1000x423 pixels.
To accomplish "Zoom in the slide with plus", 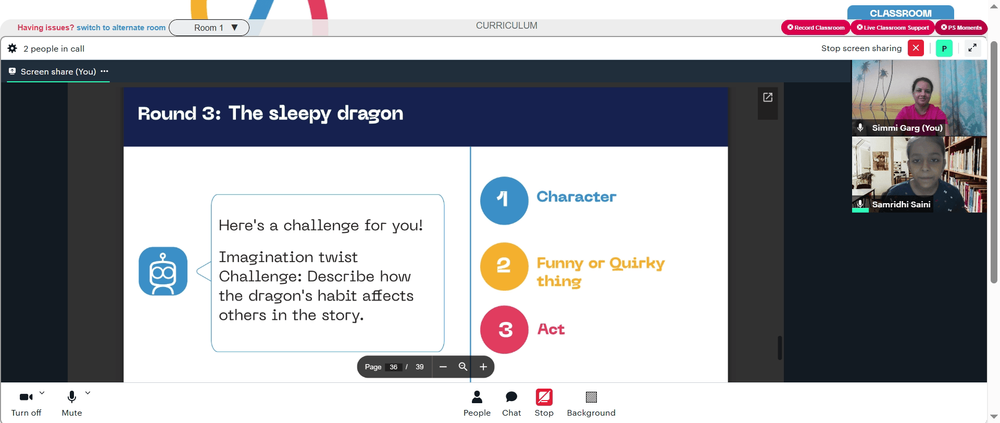I will 483,367.
